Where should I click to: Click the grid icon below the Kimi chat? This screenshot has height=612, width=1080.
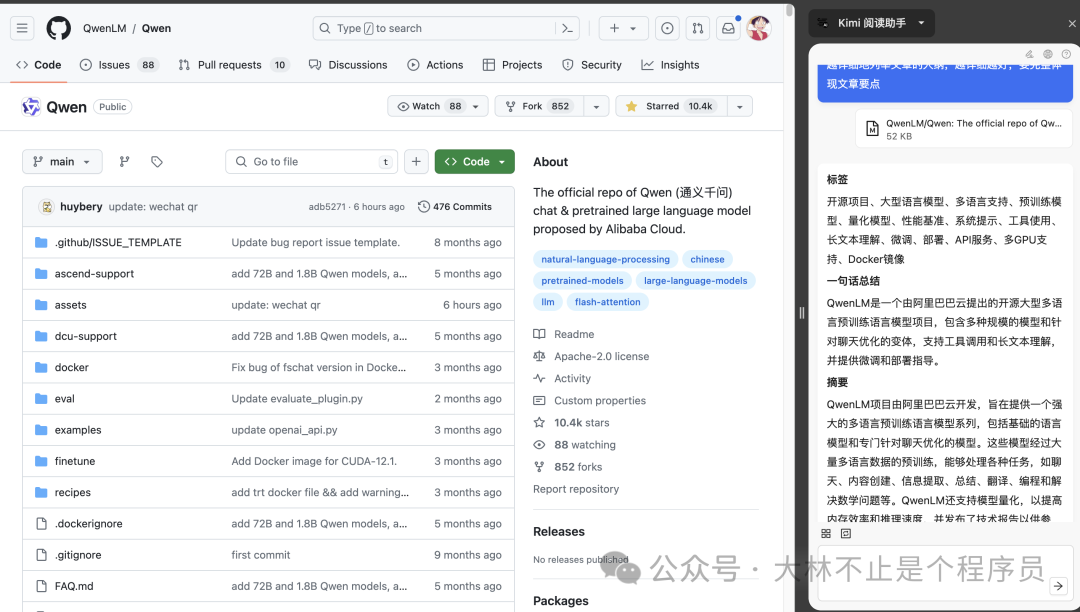click(827, 534)
